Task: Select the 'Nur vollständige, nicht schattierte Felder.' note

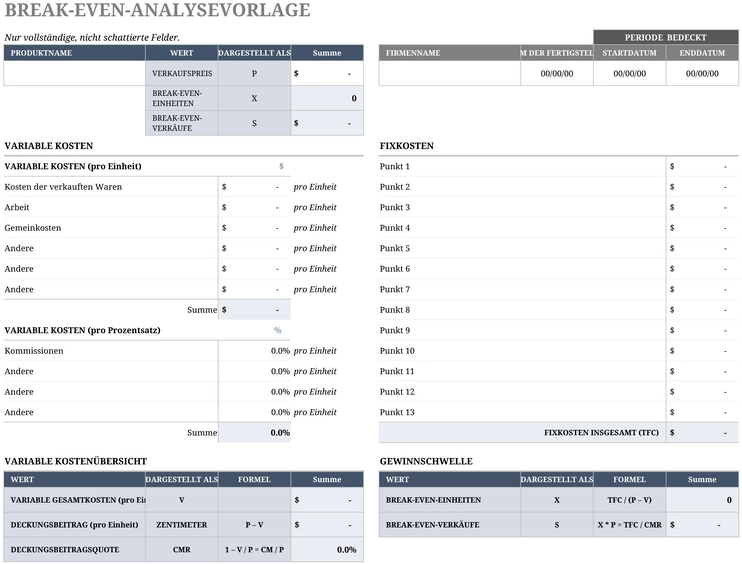Action: coord(92,37)
